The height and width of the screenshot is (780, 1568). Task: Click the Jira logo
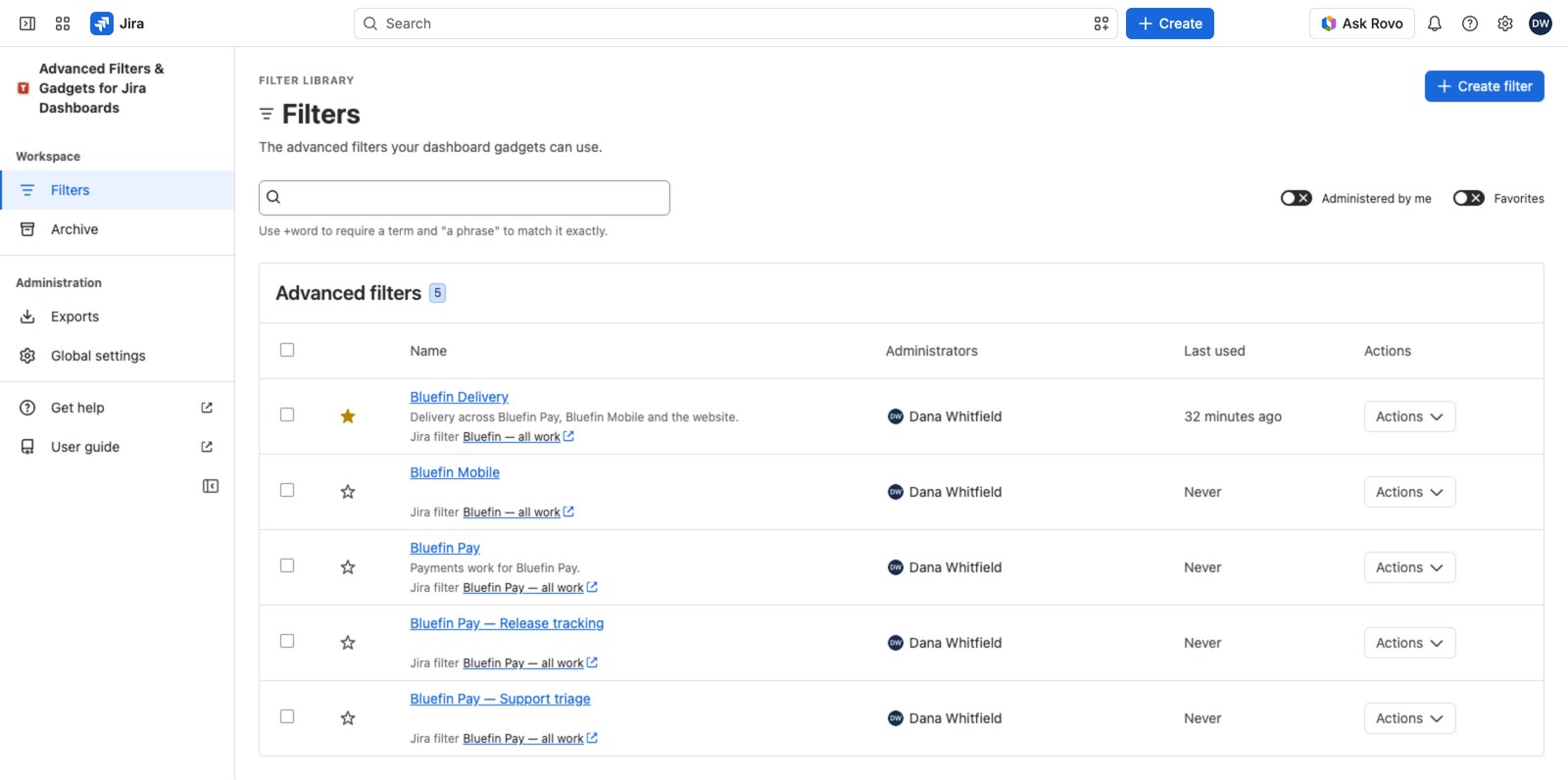coord(118,24)
